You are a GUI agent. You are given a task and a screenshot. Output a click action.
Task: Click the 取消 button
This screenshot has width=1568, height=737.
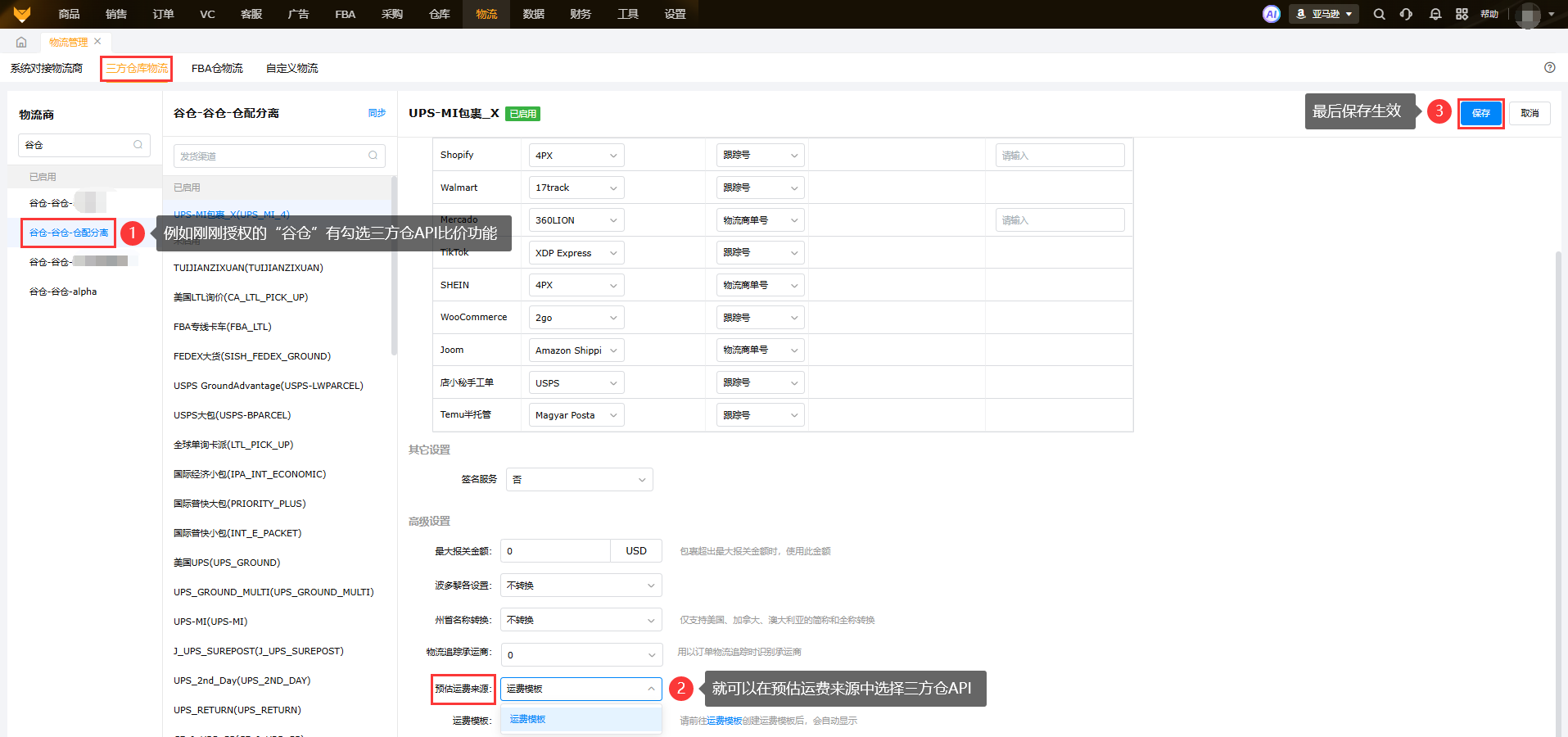pos(1530,113)
